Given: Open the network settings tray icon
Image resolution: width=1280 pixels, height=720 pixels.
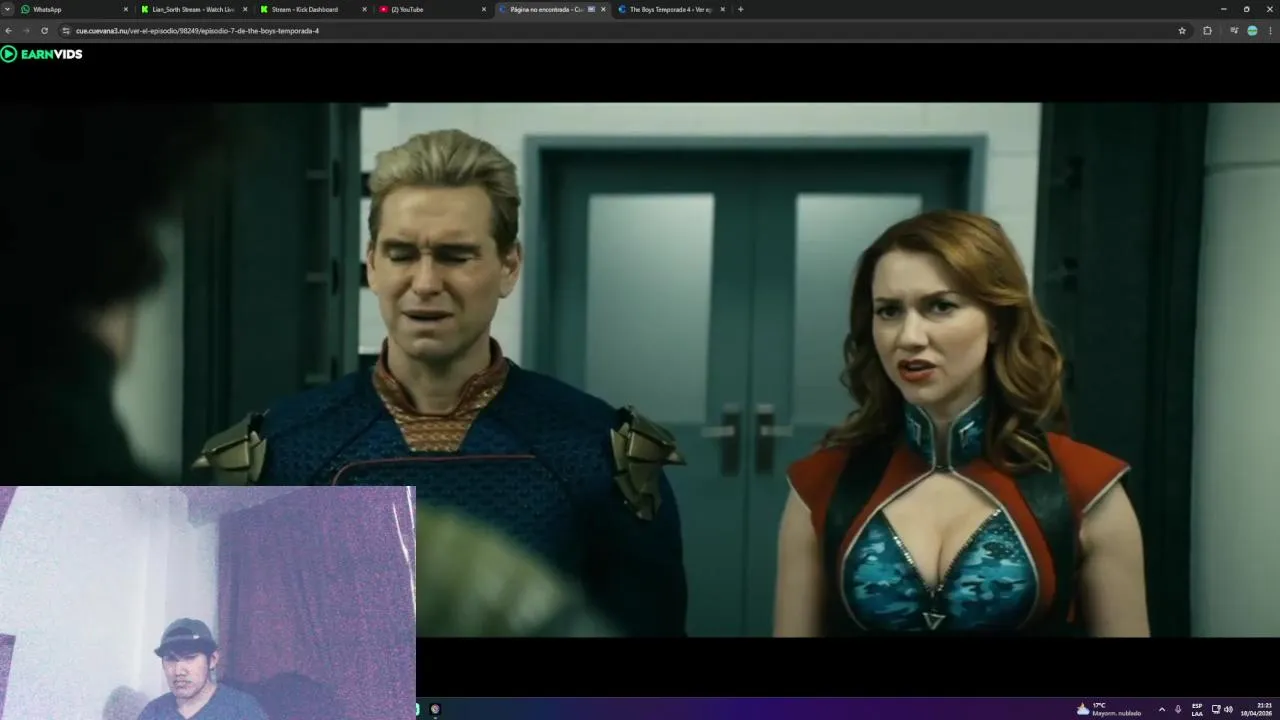Looking at the screenshot, I should click(1216, 709).
